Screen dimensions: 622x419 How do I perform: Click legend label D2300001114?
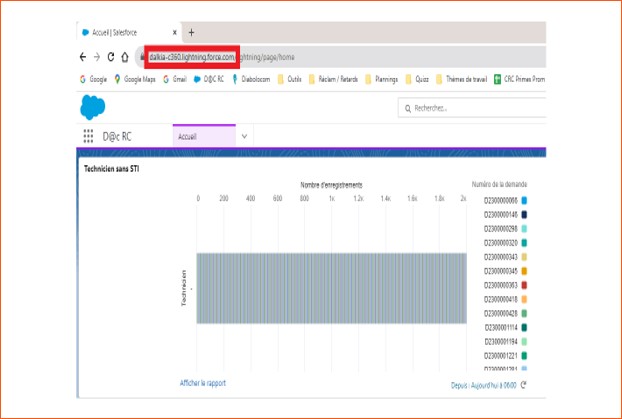pos(501,328)
